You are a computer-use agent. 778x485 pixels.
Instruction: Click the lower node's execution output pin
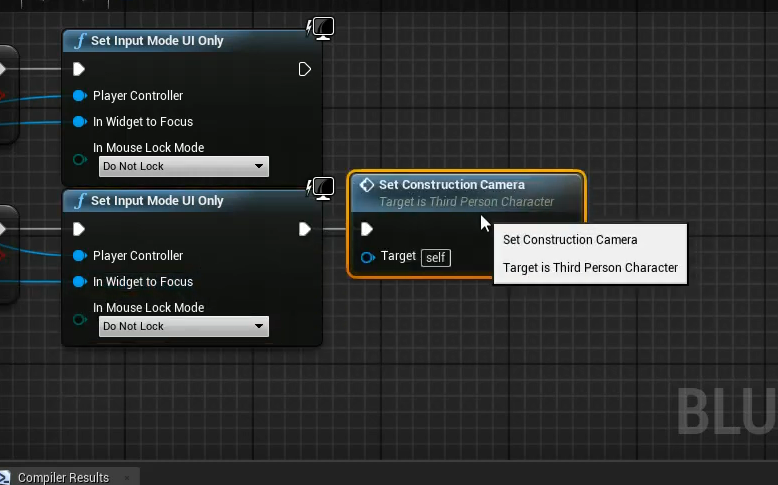point(305,229)
